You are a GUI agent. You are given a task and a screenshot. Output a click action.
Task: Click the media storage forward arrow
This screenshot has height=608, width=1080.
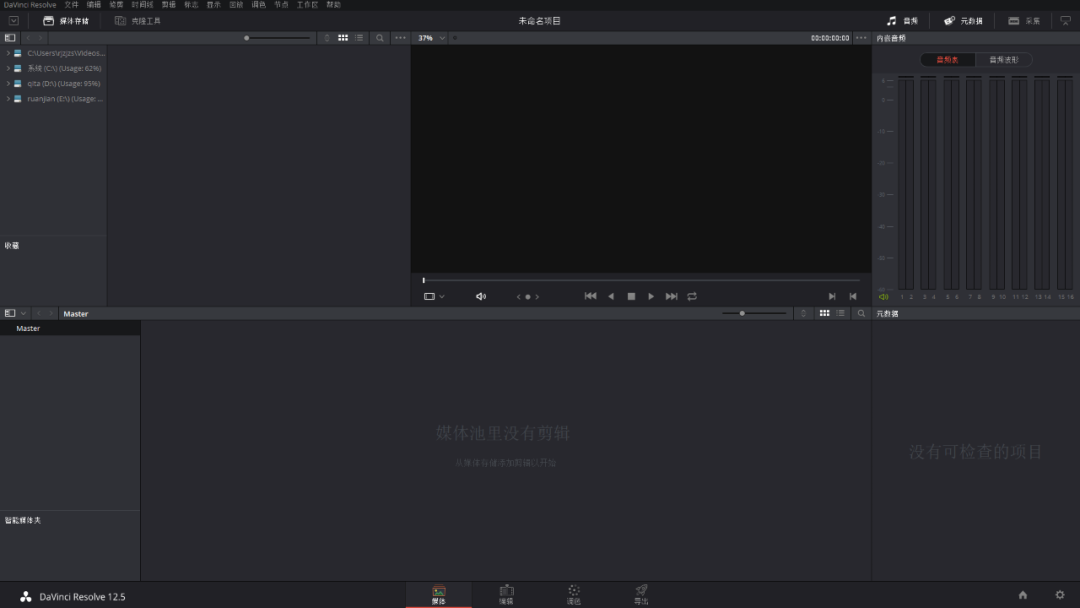(41, 38)
